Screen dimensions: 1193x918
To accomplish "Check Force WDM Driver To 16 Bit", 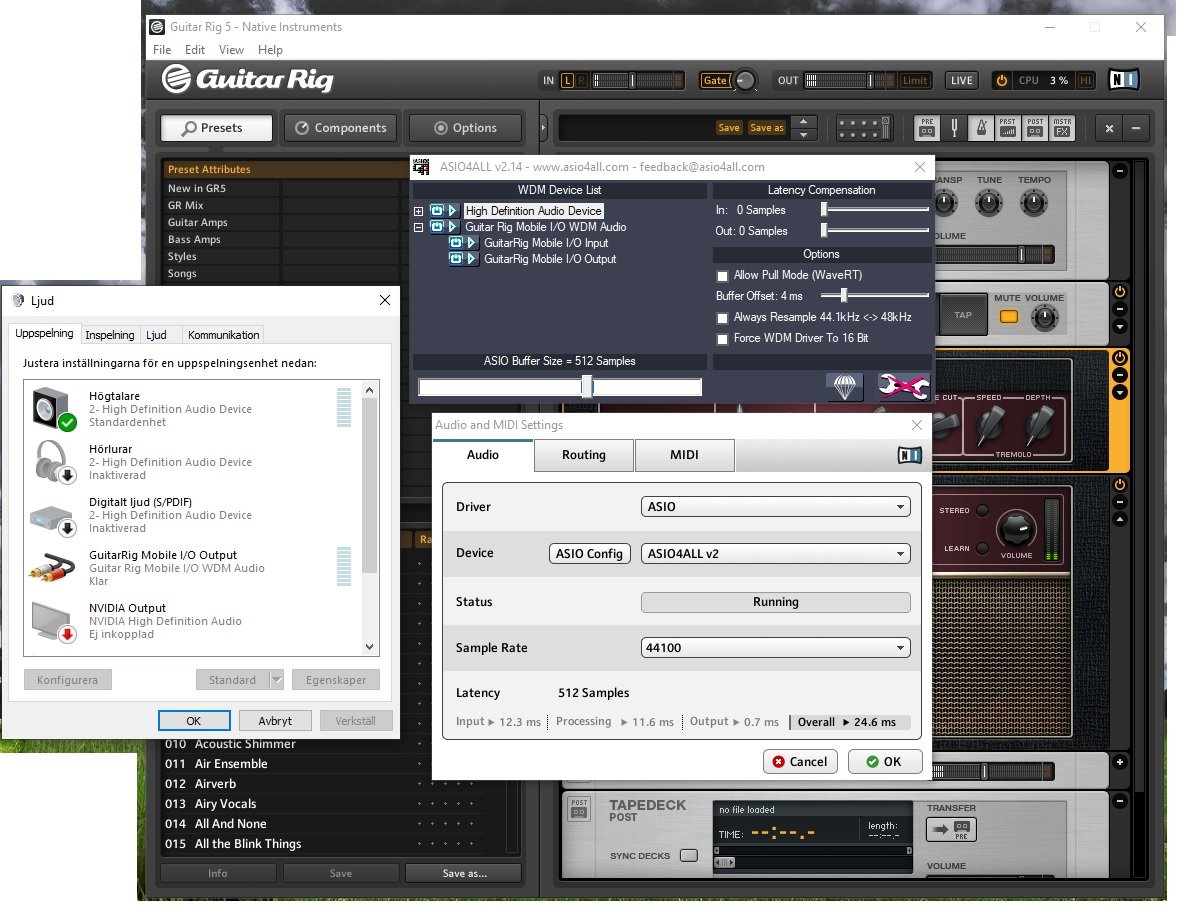I will click(722, 338).
